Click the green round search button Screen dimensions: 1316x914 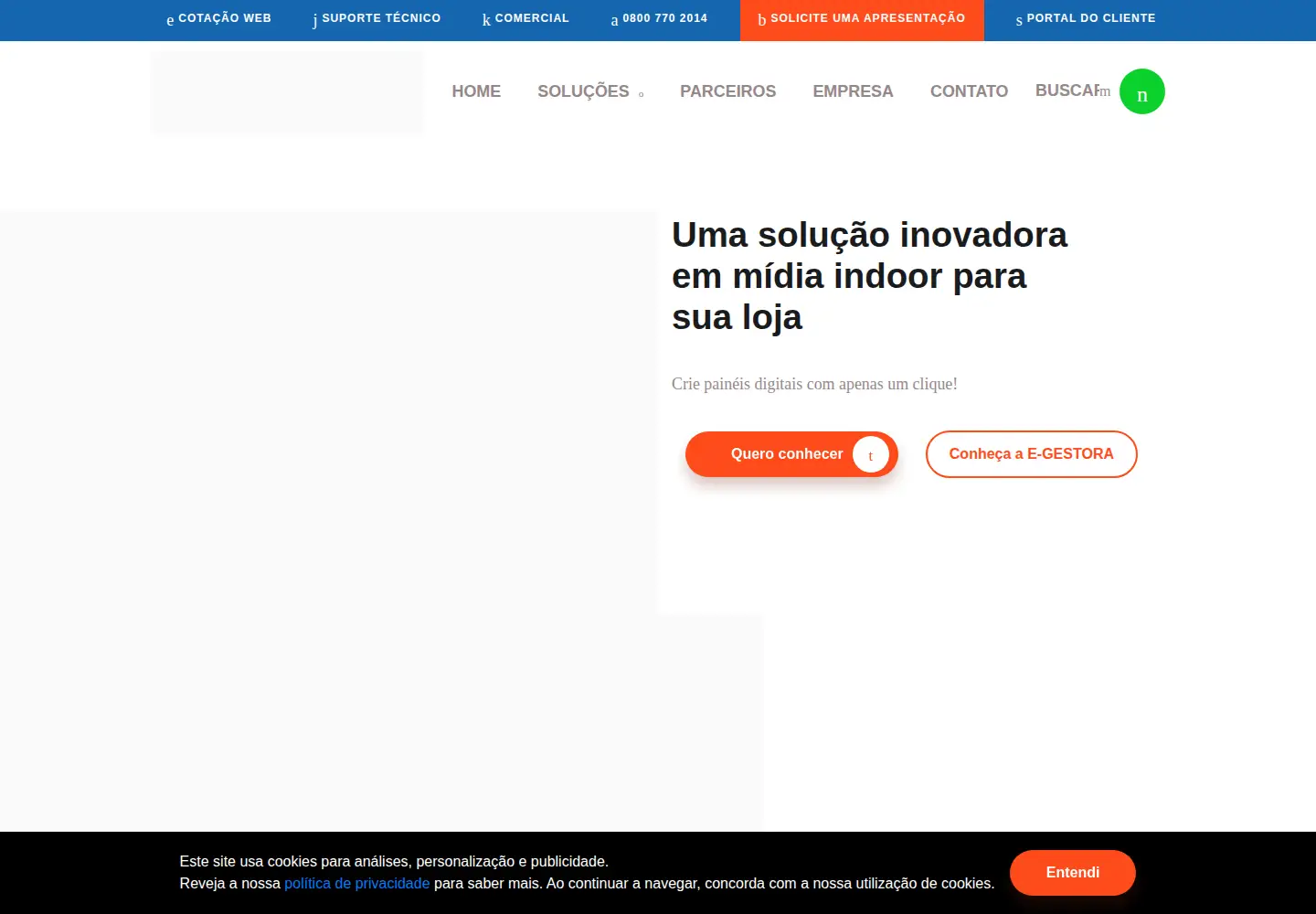point(1142,91)
